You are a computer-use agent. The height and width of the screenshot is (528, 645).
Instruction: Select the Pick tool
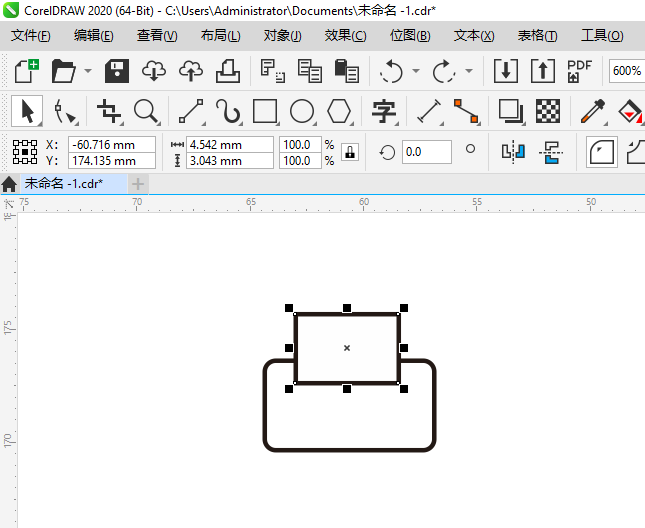tap(27, 111)
